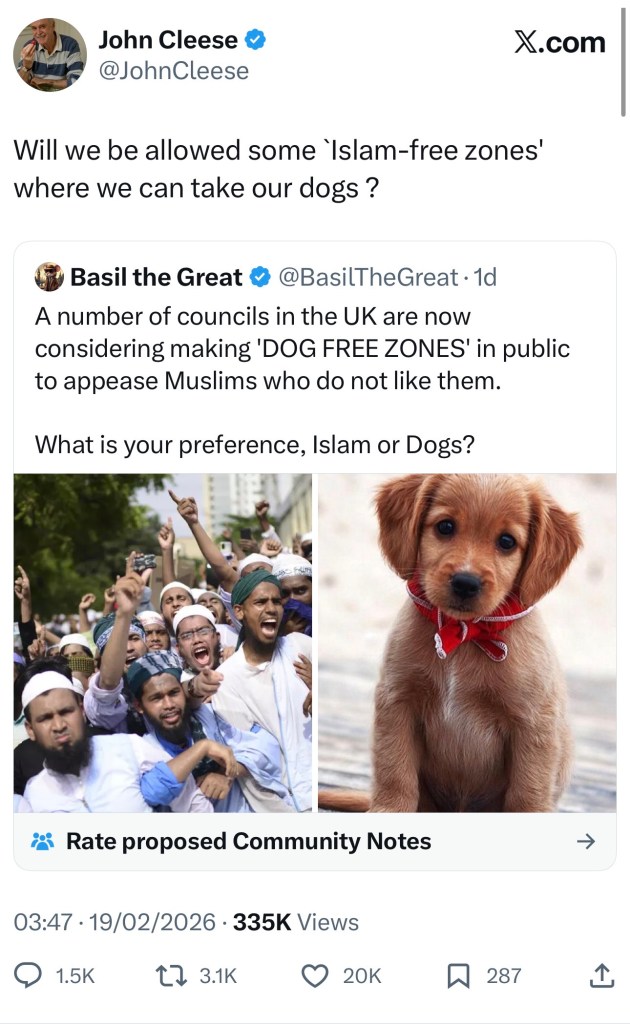The image size is (630, 1024).
Task: Open the @JohnCleese handle link
Action: (x=174, y=71)
